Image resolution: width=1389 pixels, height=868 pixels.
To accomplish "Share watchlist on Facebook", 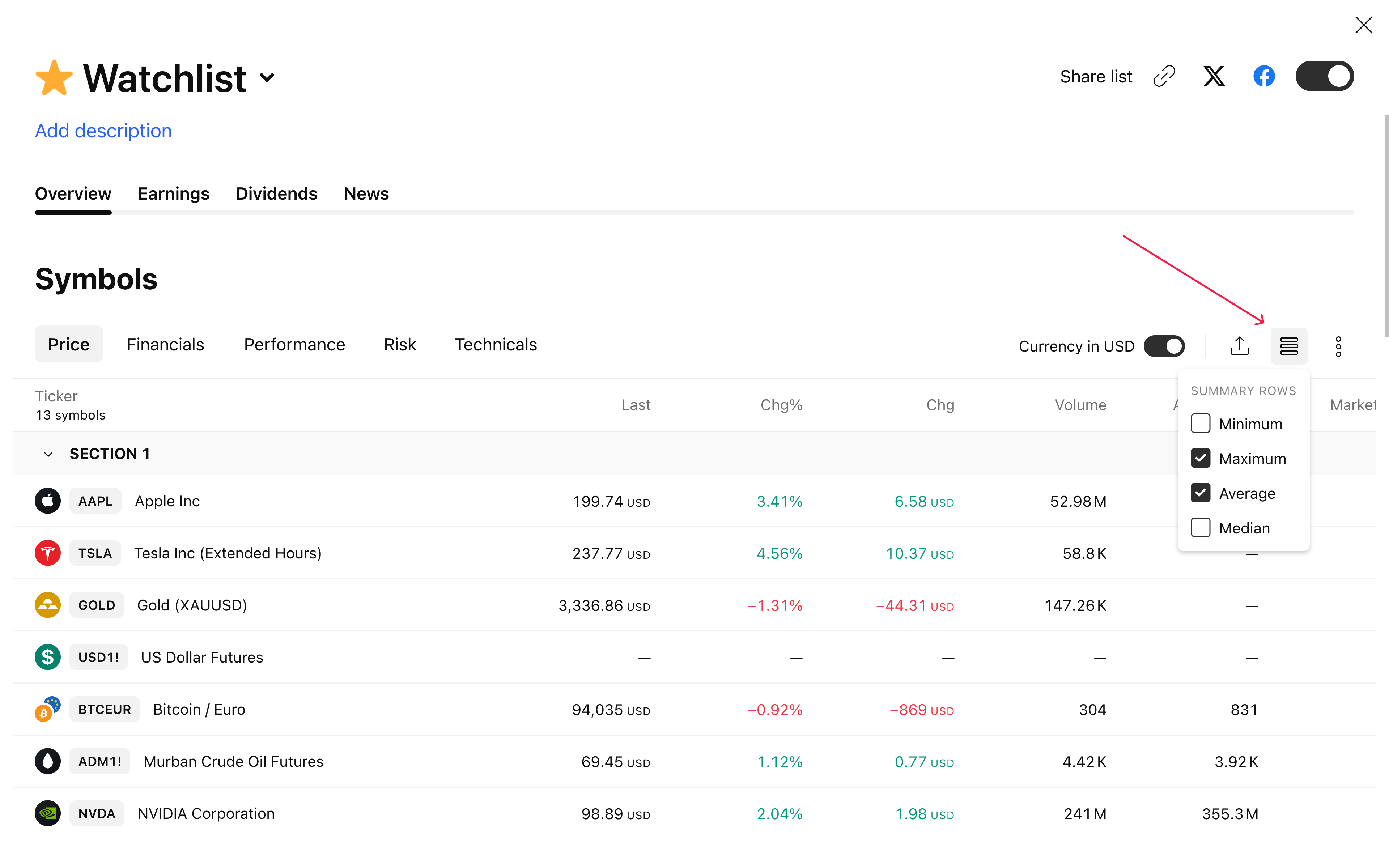I will (x=1263, y=76).
